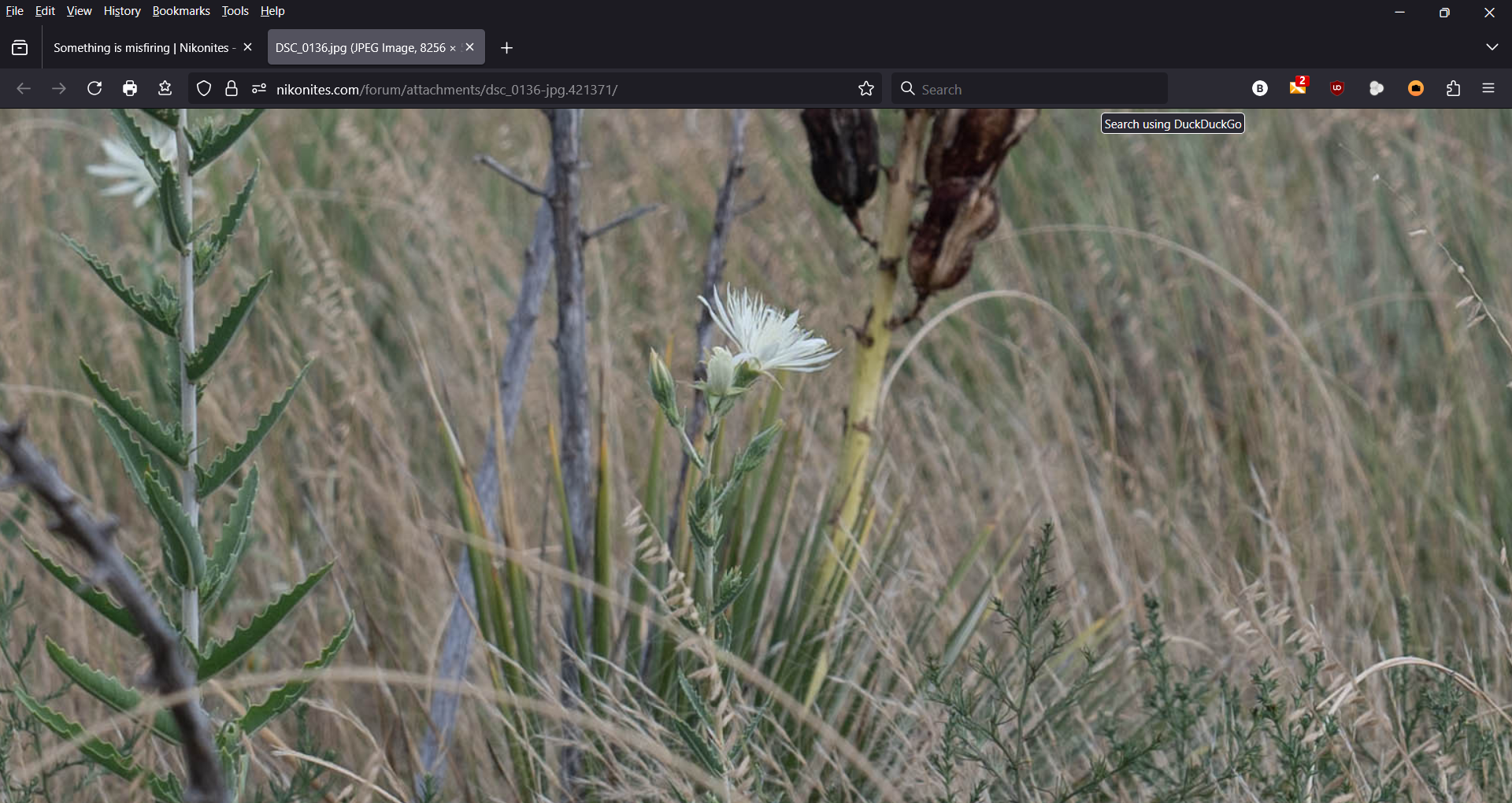This screenshot has width=1512, height=803.
Task: Open the uBlock Origin extension
Action: [1336, 89]
